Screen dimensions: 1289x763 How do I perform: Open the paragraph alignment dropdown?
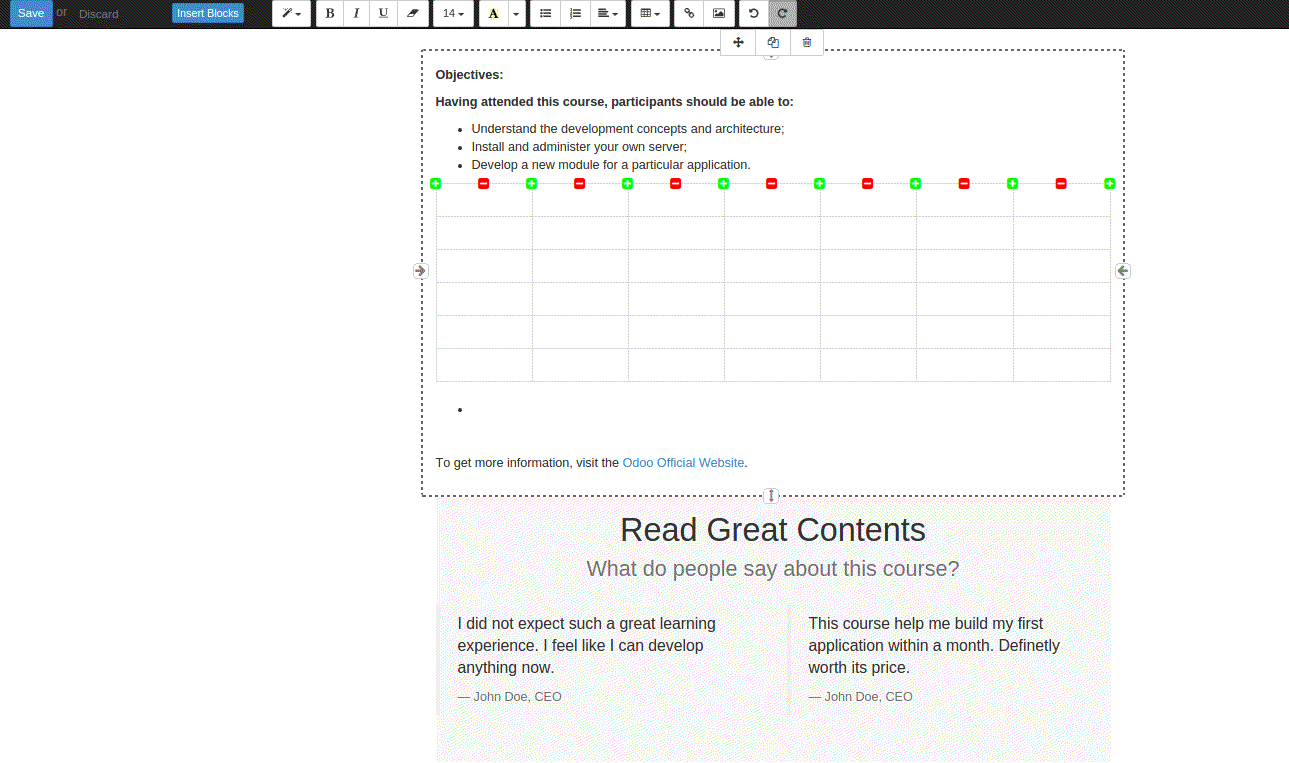pyautogui.click(x=607, y=14)
